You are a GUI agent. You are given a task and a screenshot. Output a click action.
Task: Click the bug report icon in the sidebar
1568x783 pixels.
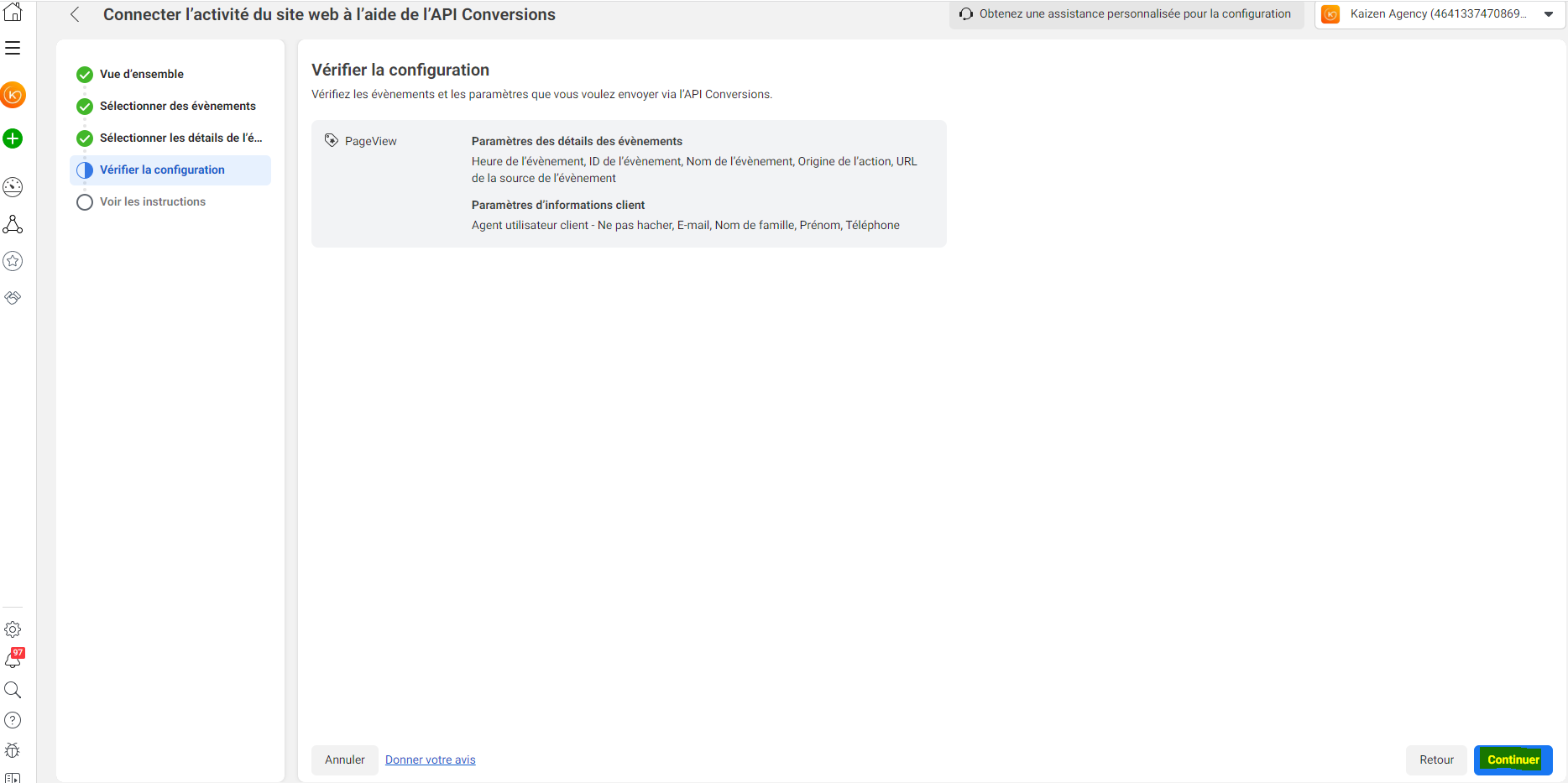click(13, 750)
